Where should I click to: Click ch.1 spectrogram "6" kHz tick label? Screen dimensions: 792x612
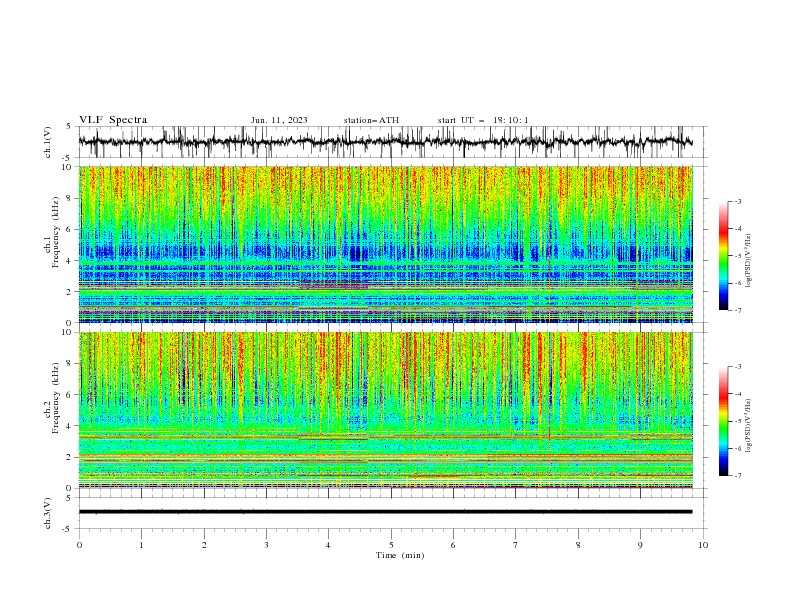71,229
